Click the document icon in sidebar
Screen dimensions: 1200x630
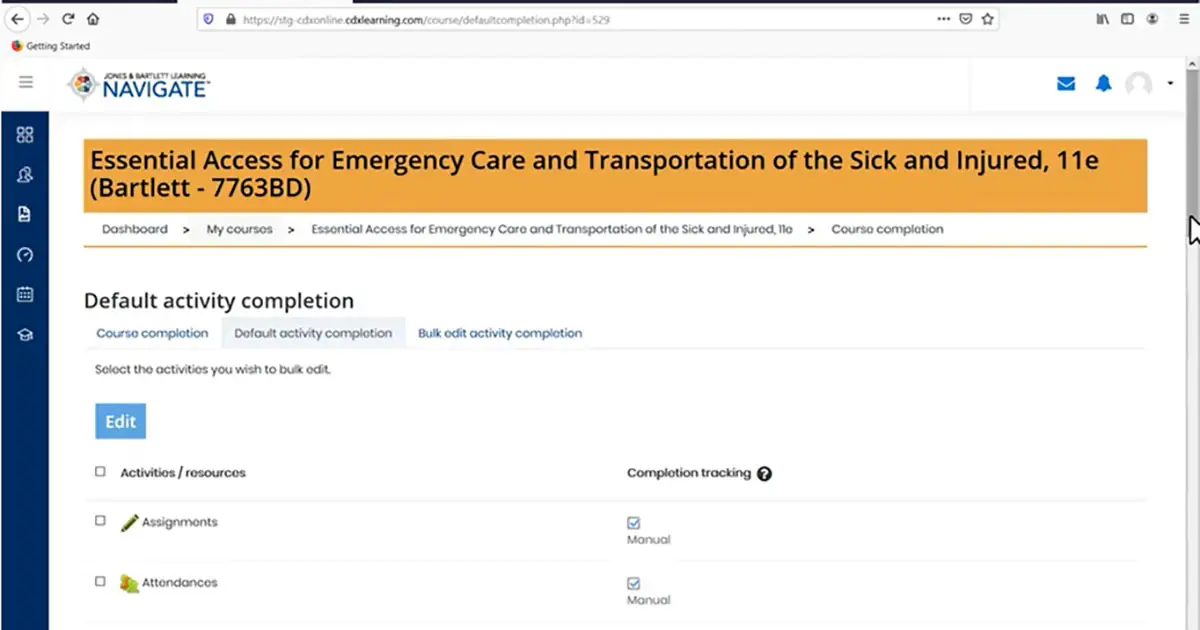pyautogui.click(x=25, y=214)
